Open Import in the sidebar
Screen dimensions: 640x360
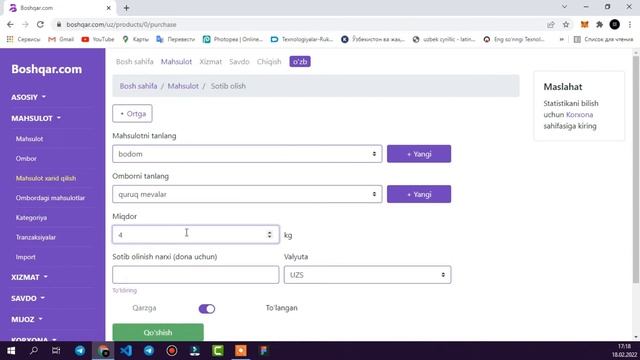(25, 257)
